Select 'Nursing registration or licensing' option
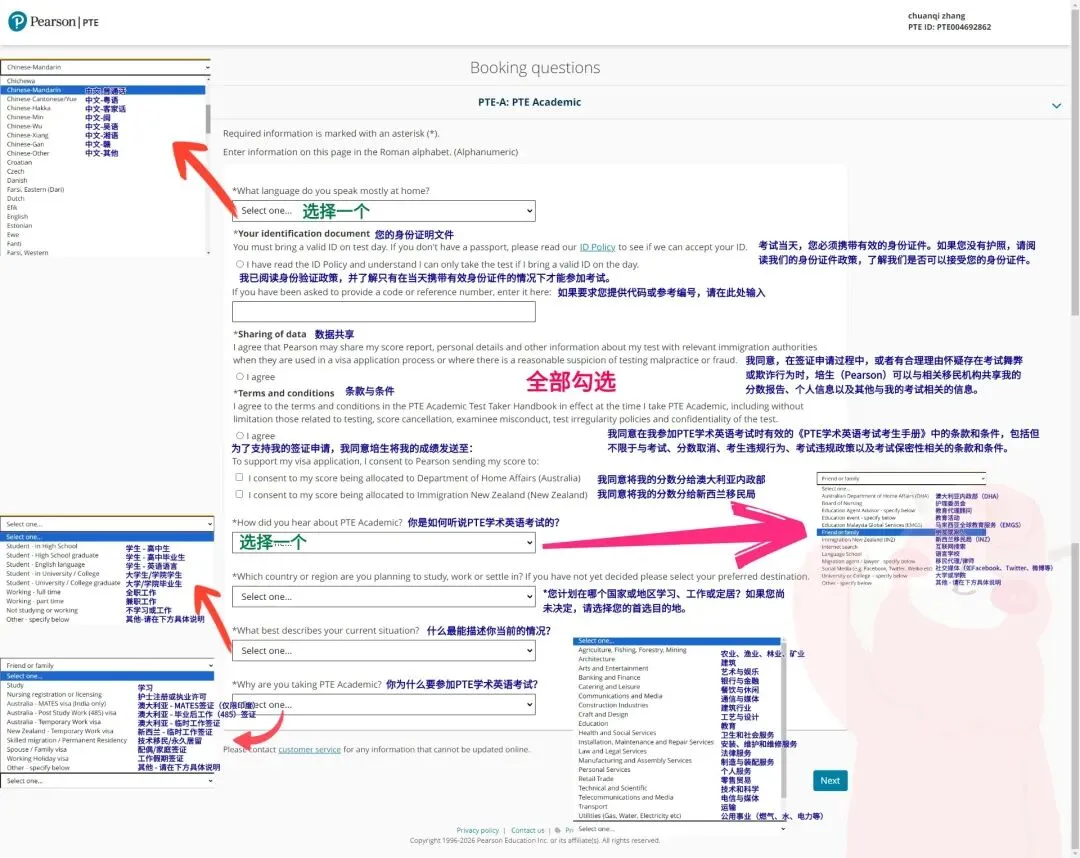Viewport: 1080px width, 858px height. pos(54,694)
